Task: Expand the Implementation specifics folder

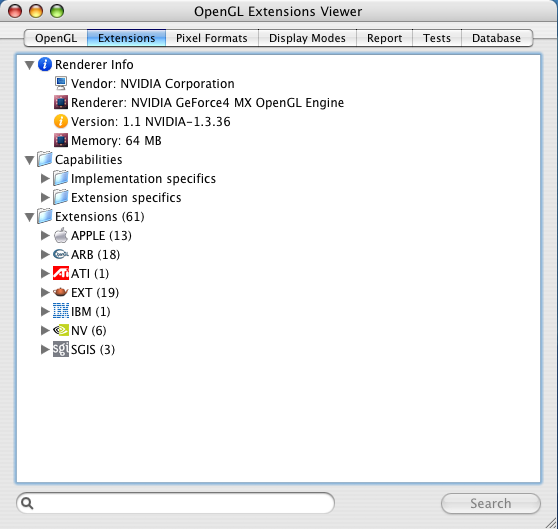Action: [x=45, y=178]
